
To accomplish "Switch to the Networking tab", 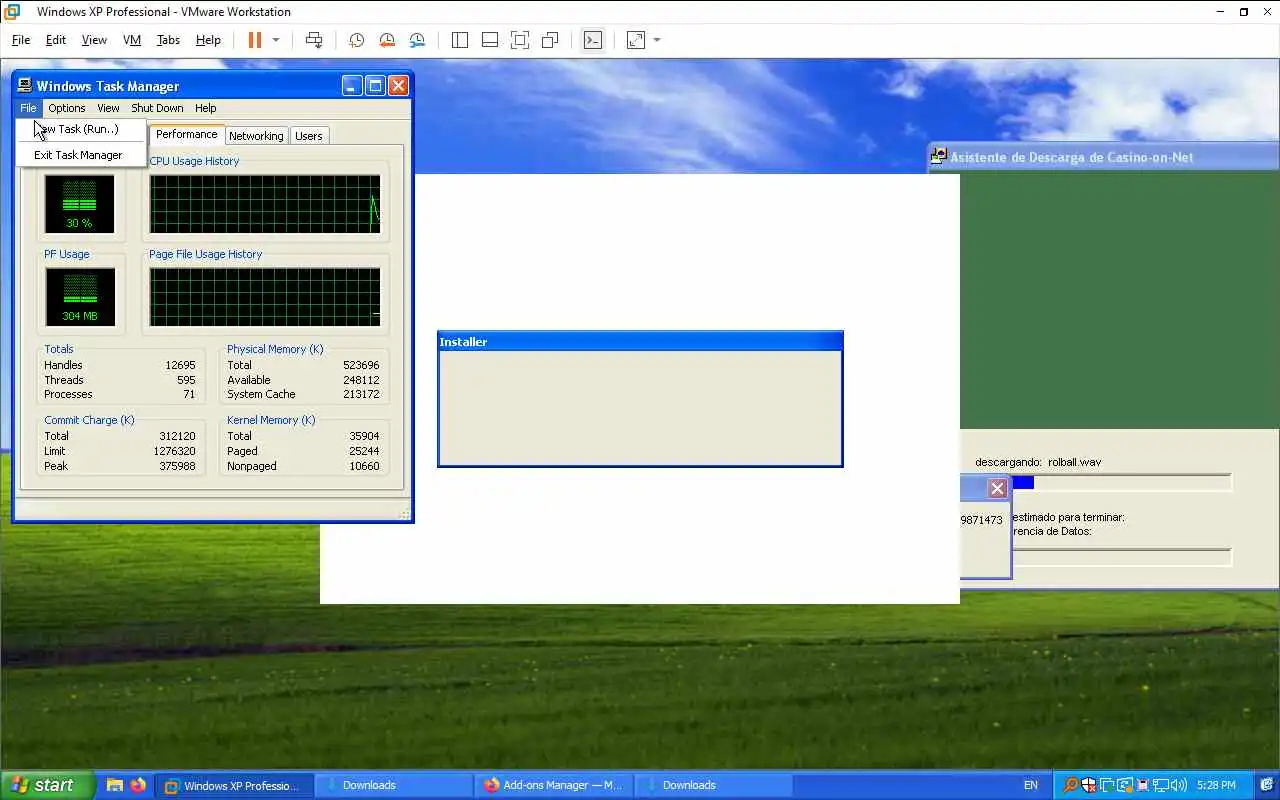I will [256, 136].
